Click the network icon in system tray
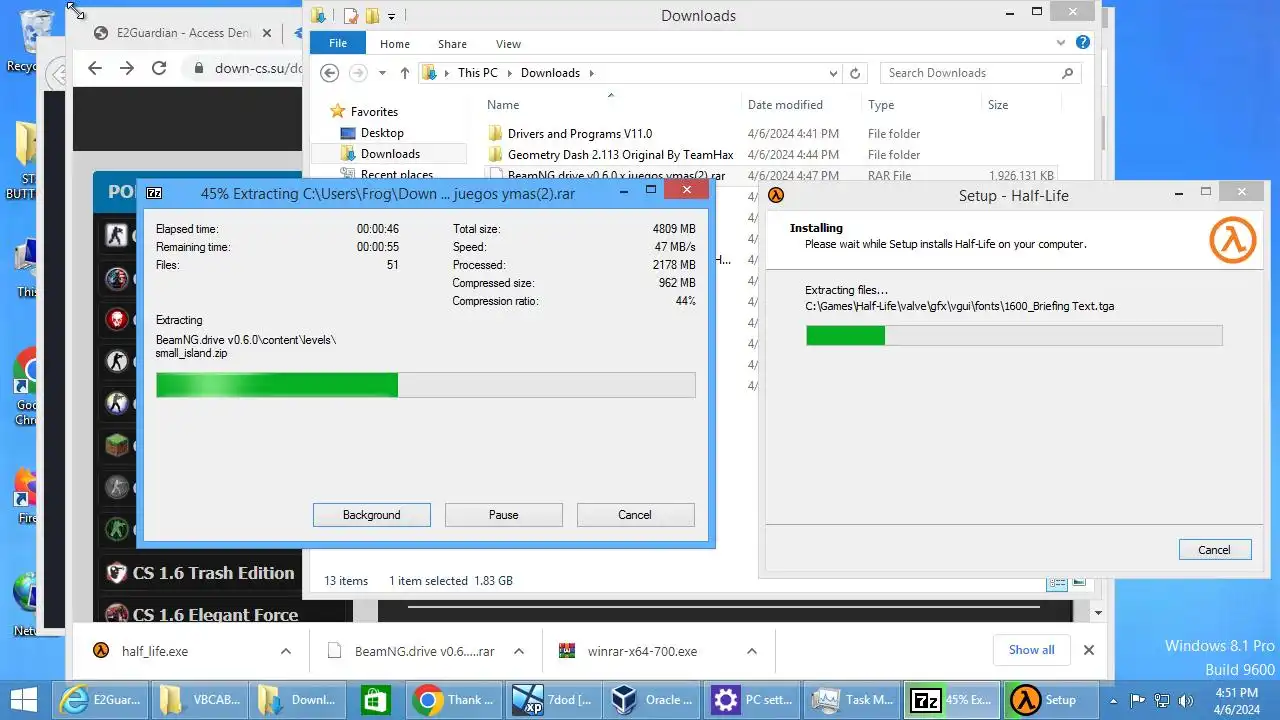Viewport: 1280px width, 720px height. pyautogui.click(x=1160, y=700)
